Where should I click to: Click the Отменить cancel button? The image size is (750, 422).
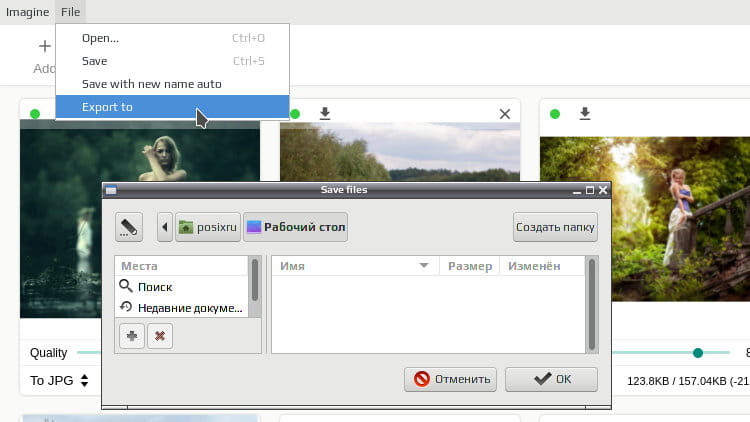click(451, 379)
